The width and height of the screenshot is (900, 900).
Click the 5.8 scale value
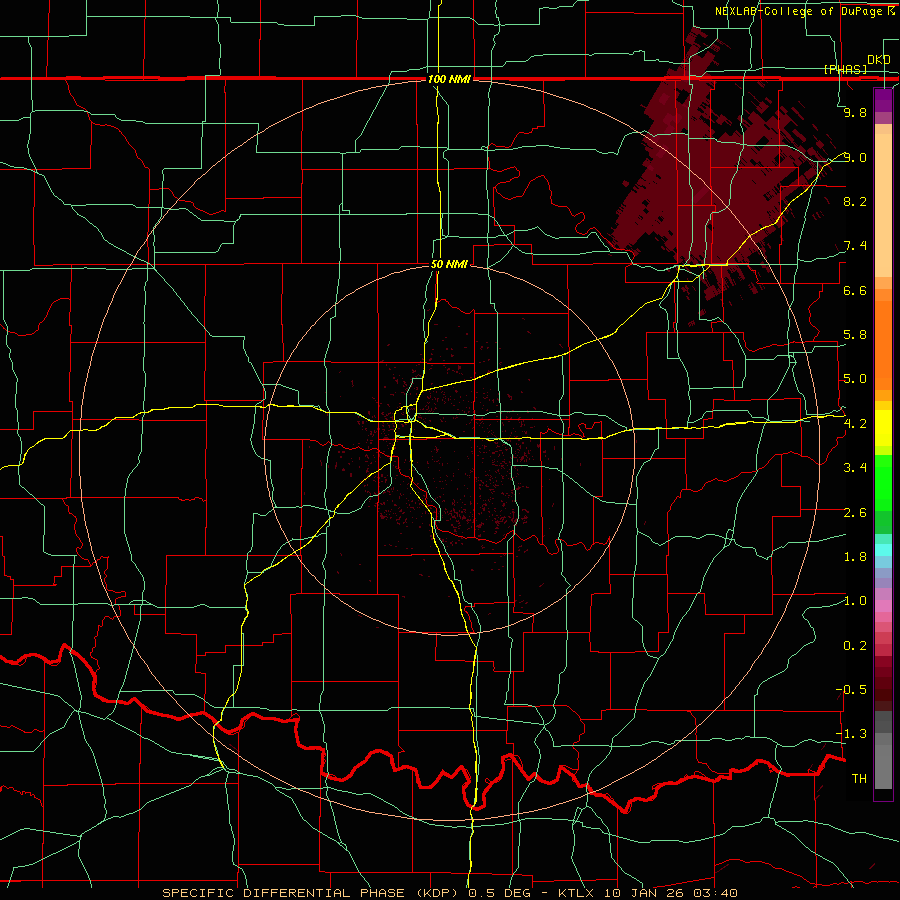(x=855, y=335)
